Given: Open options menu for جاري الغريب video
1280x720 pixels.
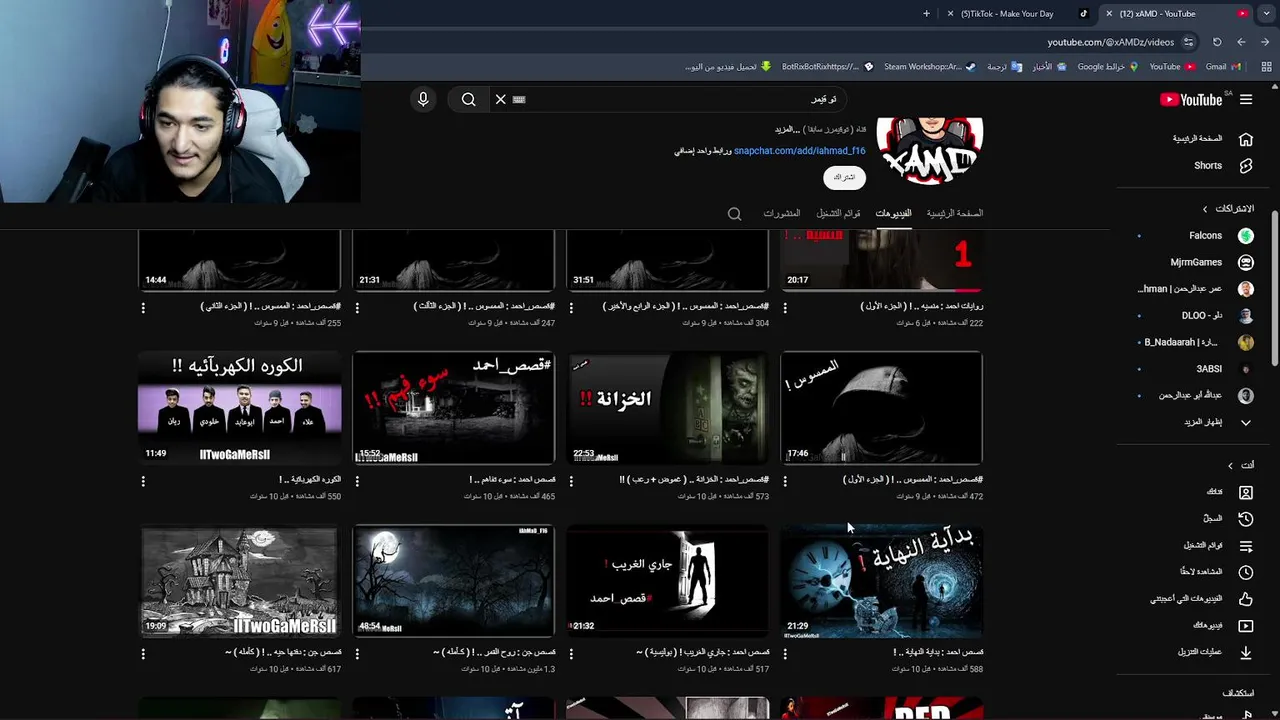Looking at the screenshot, I should (x=571, y=654).
